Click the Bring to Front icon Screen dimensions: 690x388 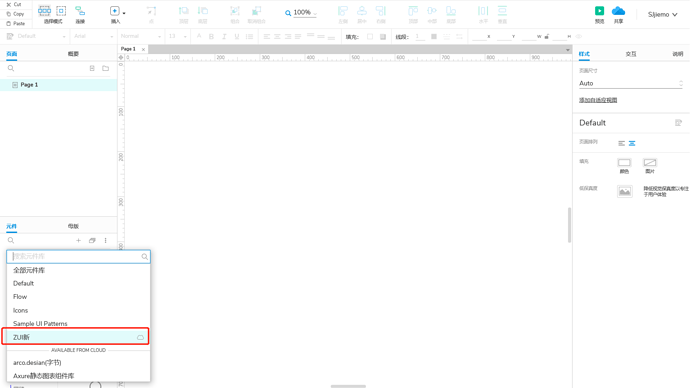(x=184, y=11)
